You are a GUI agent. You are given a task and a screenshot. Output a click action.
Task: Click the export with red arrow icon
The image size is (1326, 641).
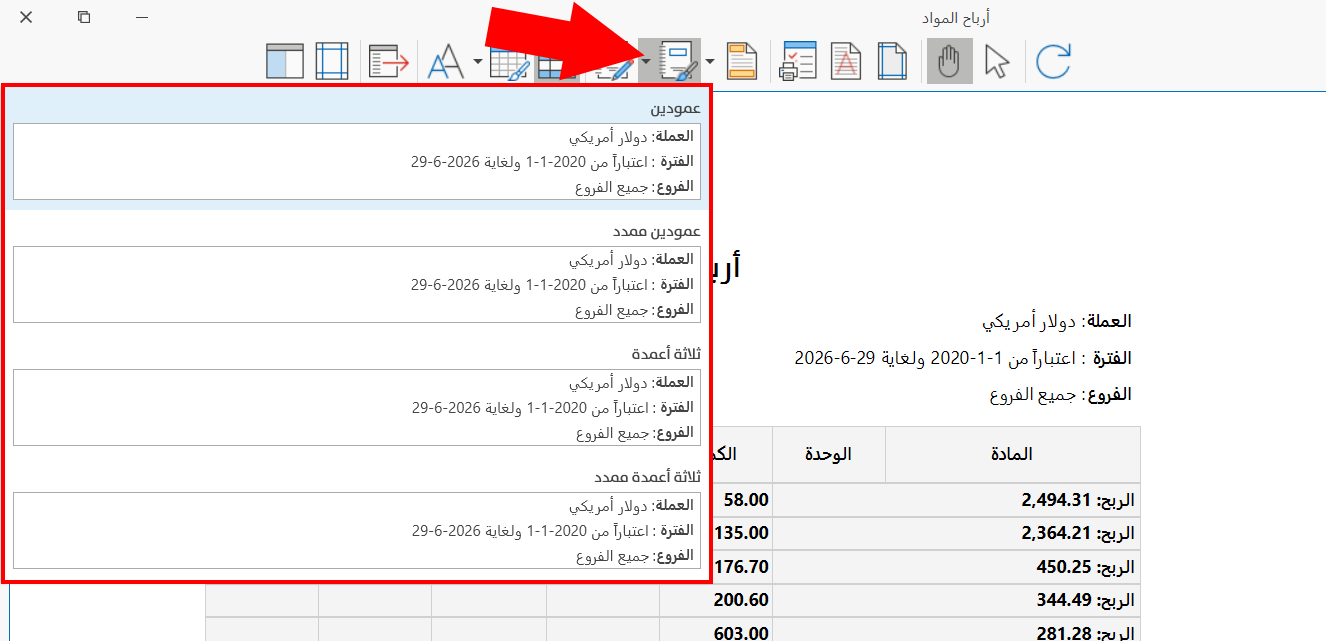[389, 61]
